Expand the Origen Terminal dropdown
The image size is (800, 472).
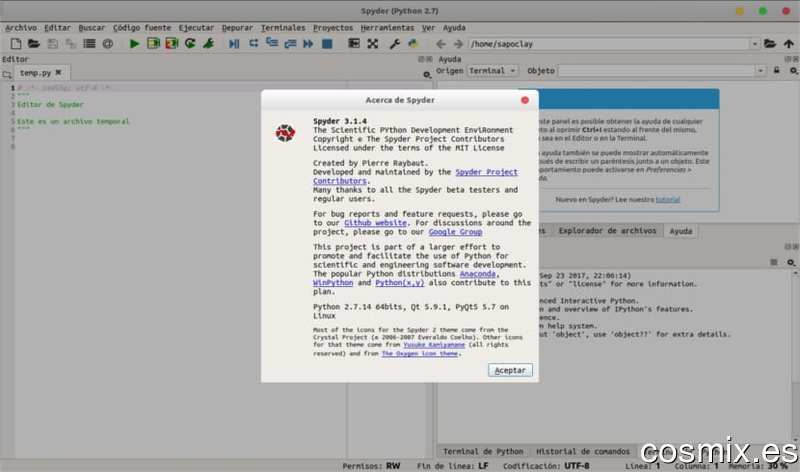click(492, 70)
